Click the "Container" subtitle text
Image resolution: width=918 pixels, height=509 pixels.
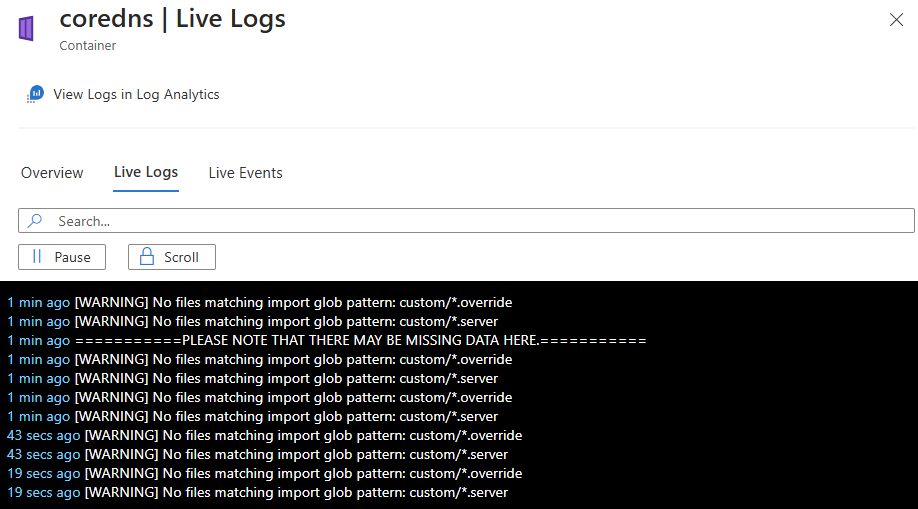coord(88,46)
